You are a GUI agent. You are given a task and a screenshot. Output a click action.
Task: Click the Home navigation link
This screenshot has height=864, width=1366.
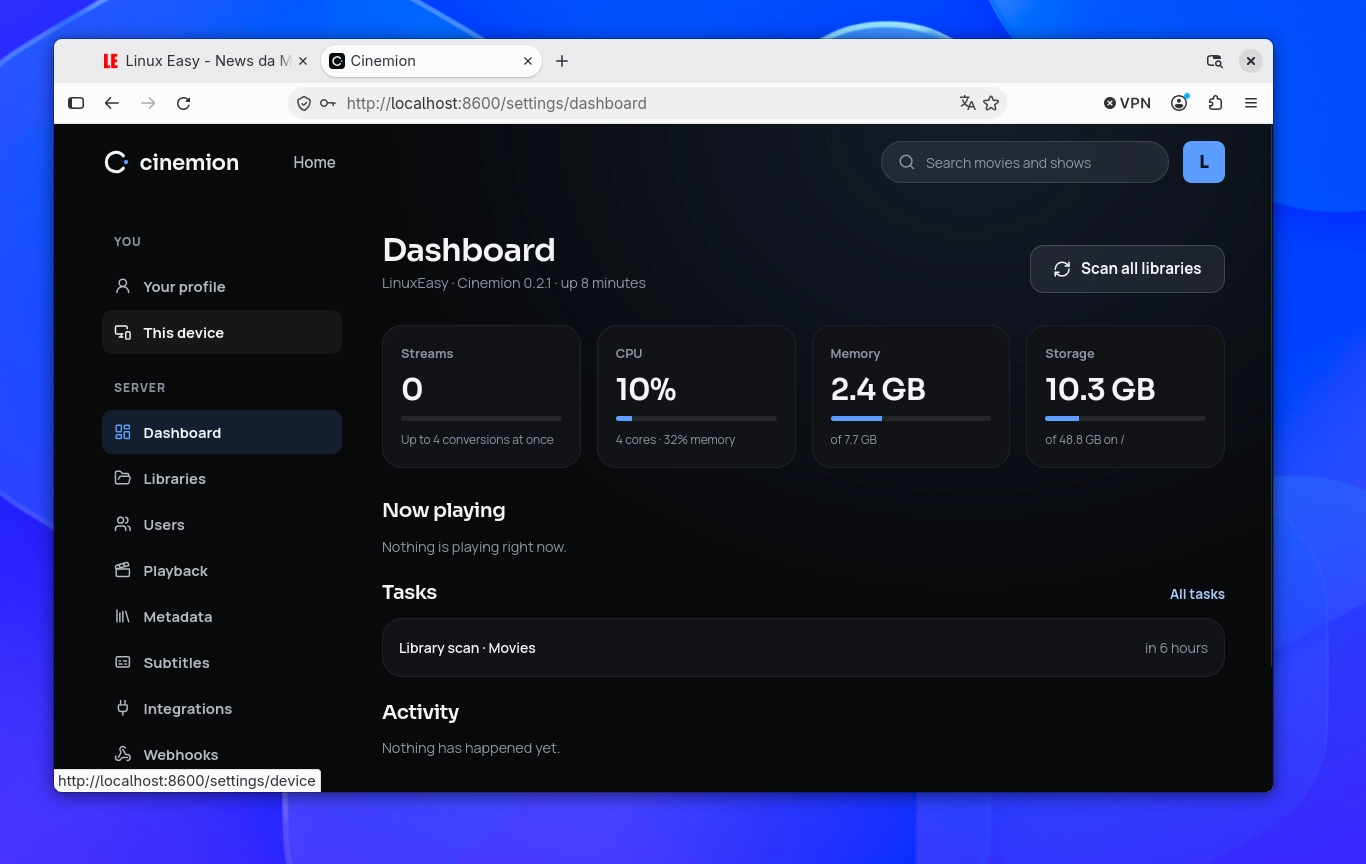click(x=314, y=162)
